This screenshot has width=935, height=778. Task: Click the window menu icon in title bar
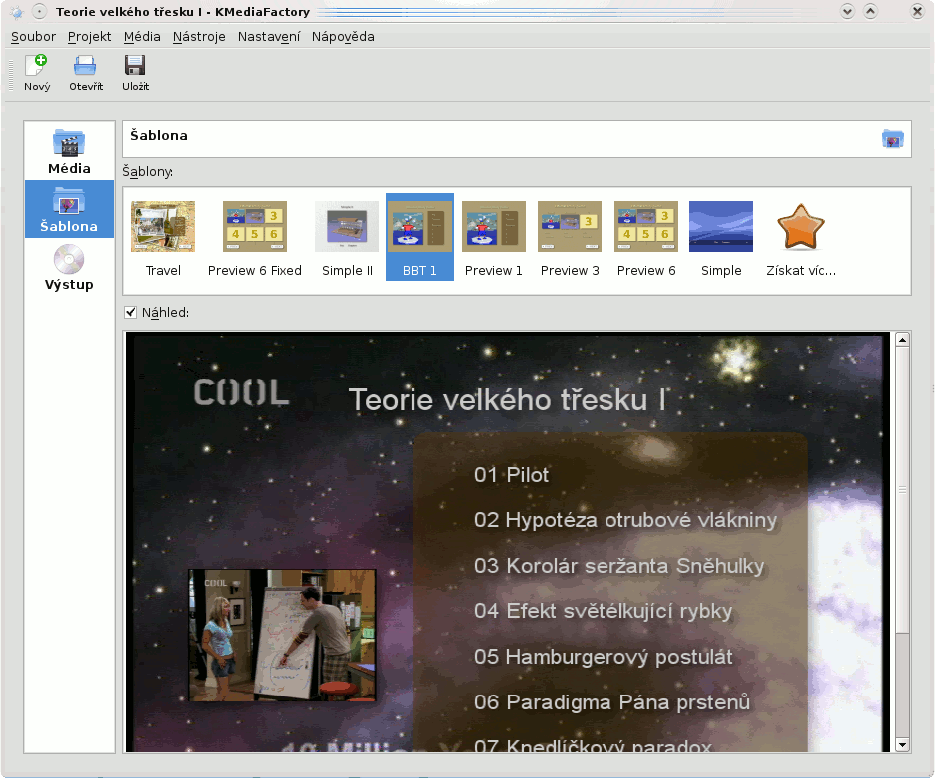coord(16,12)
